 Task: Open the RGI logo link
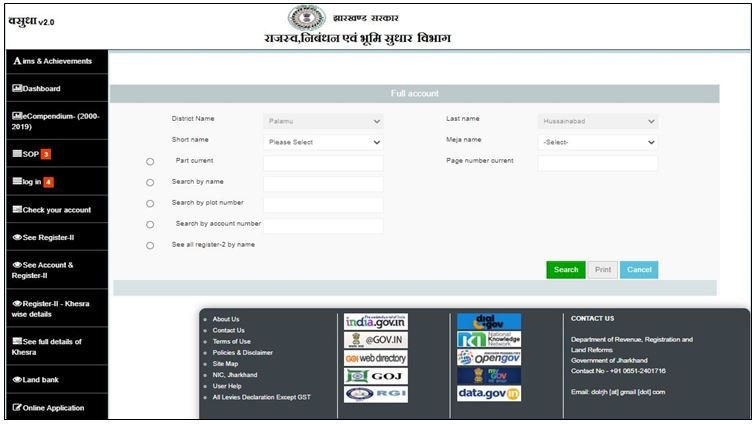(375, 393)
